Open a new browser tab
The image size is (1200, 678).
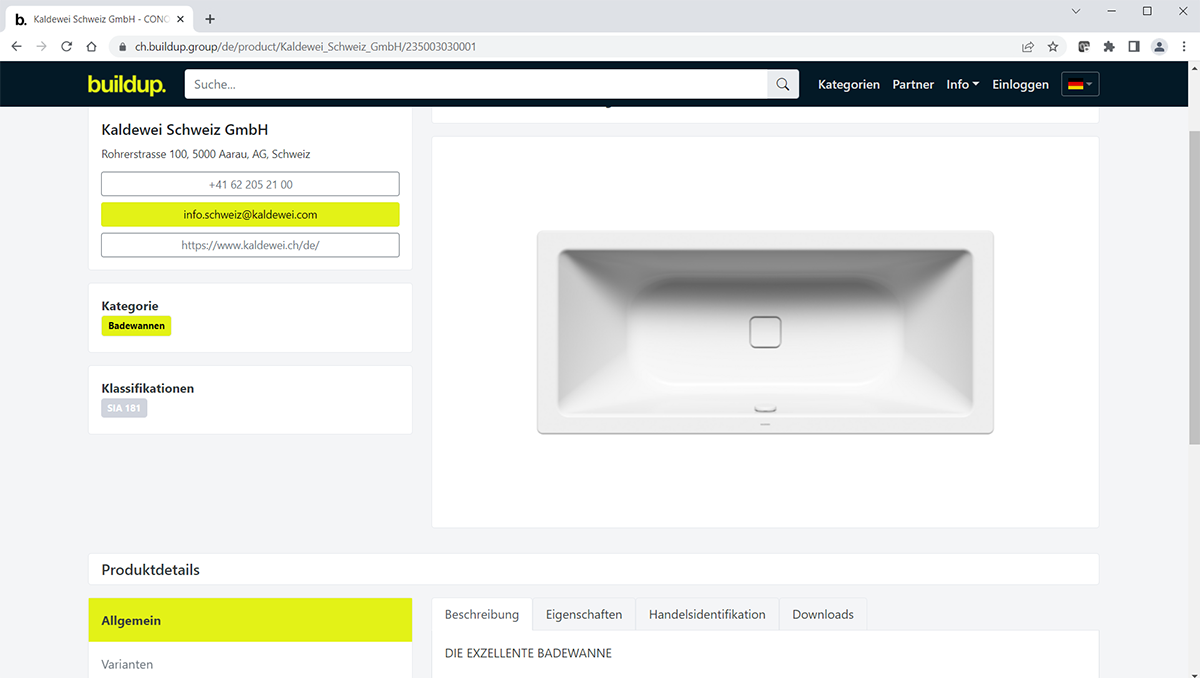click(210, 19)
